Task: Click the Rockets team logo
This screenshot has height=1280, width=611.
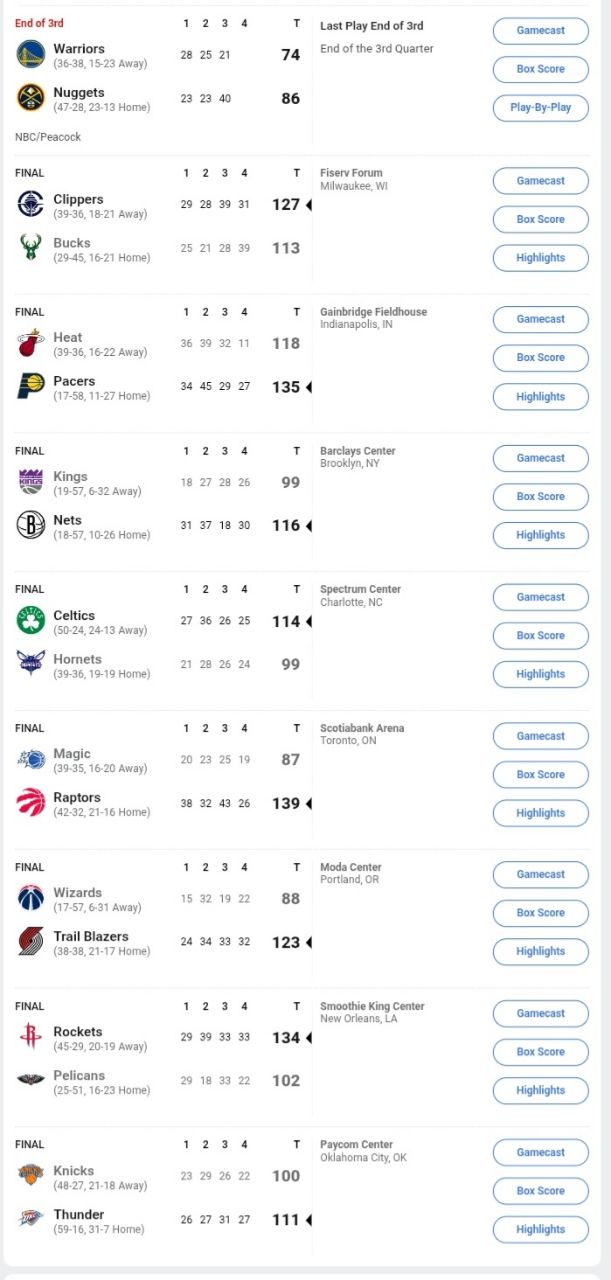Action: point(31,1037)
